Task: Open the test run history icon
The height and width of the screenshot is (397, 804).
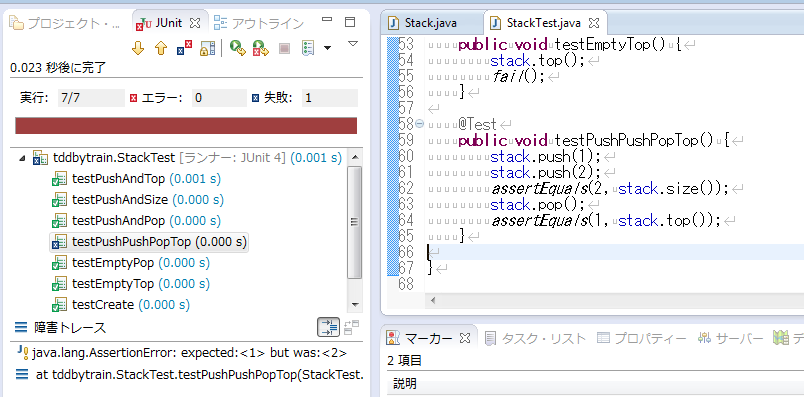Action: click(308, 49)
